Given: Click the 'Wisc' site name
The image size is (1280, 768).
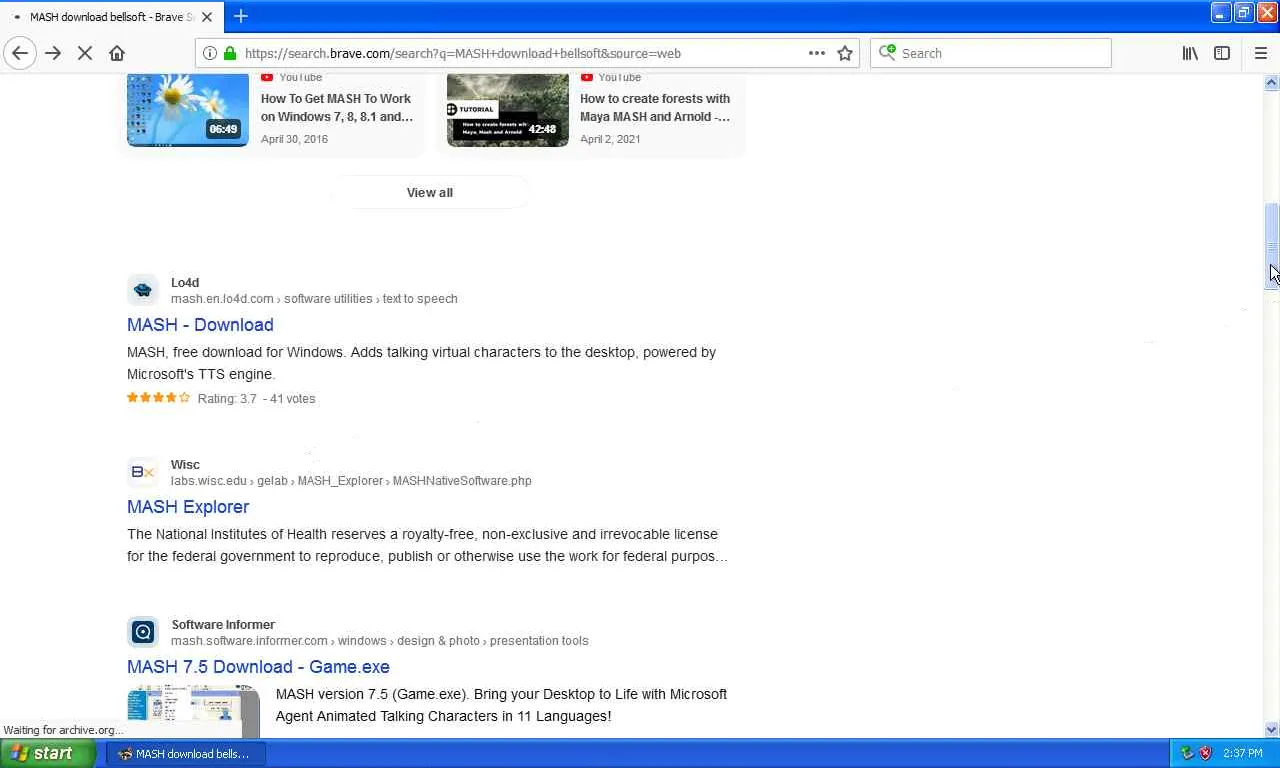Looking at the screenshot, I should [x=185, y=465].
